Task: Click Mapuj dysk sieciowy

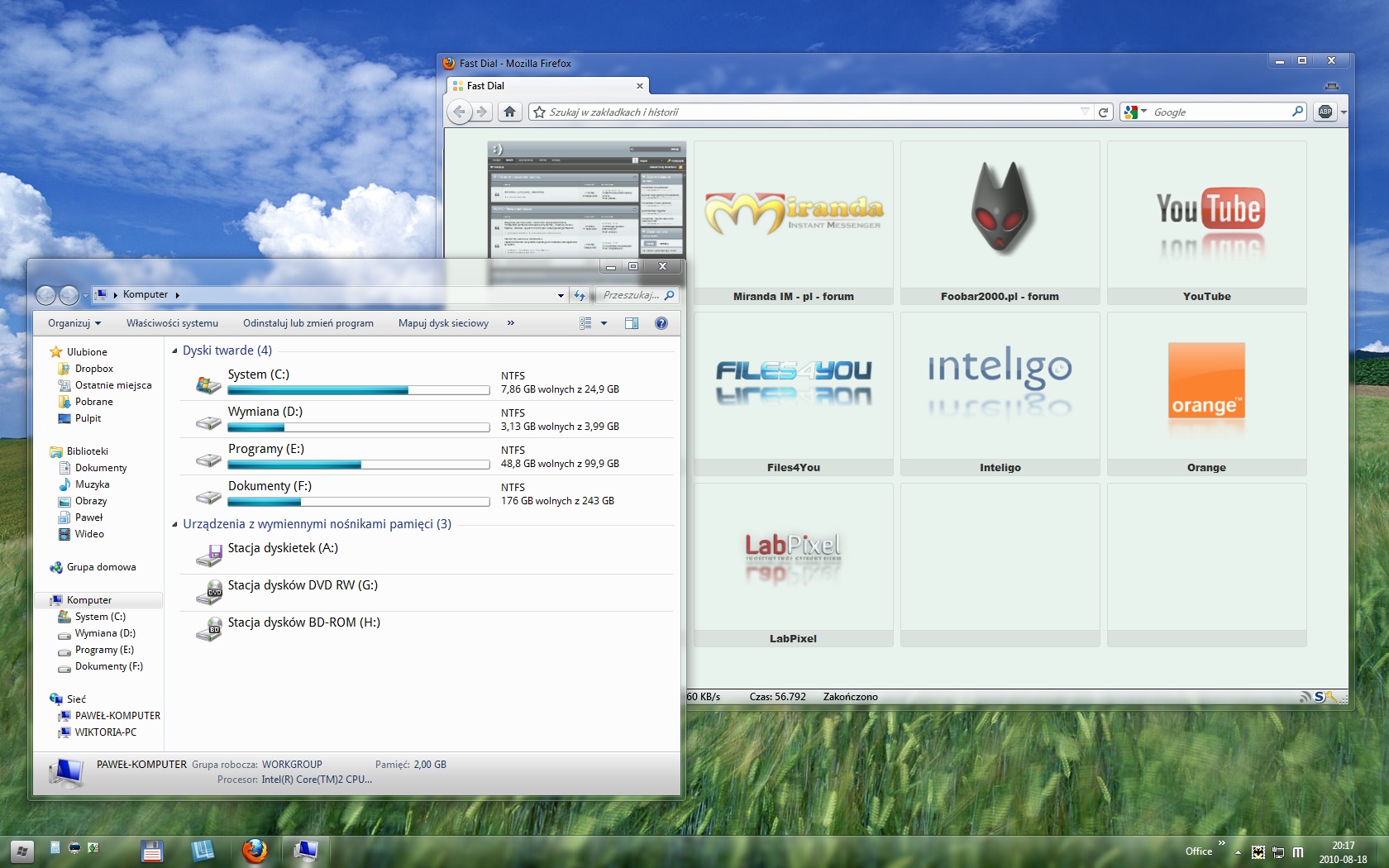Action: [x=443, y=323]
